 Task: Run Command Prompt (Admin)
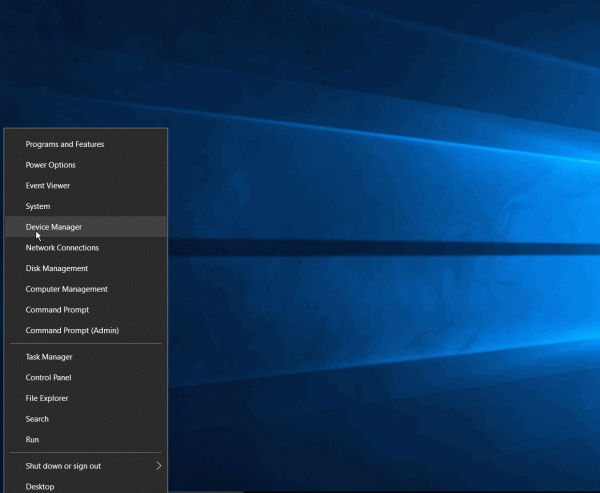[86, 330]
